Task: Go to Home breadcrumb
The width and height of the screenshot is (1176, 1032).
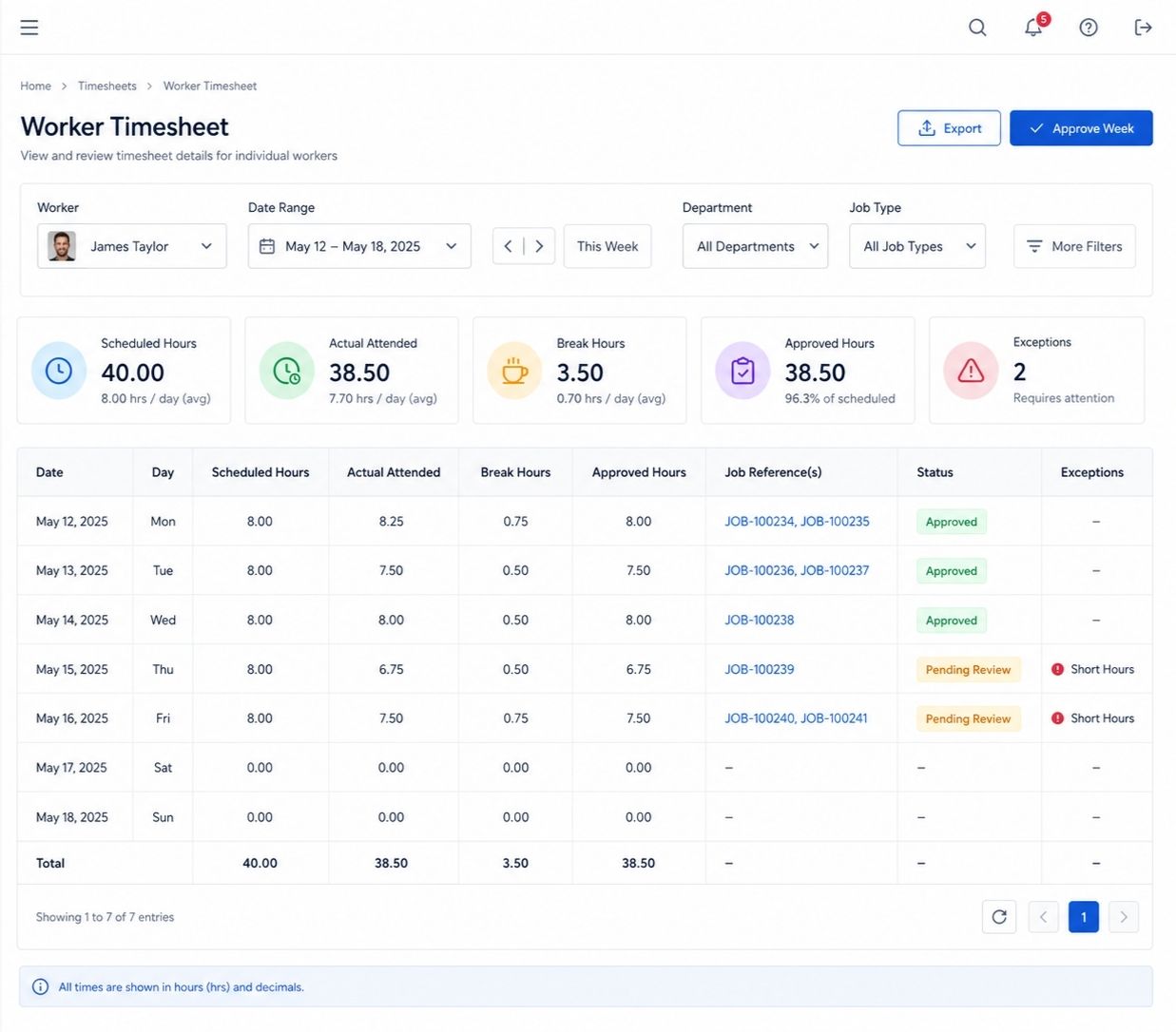Action: tap(36, 86)
